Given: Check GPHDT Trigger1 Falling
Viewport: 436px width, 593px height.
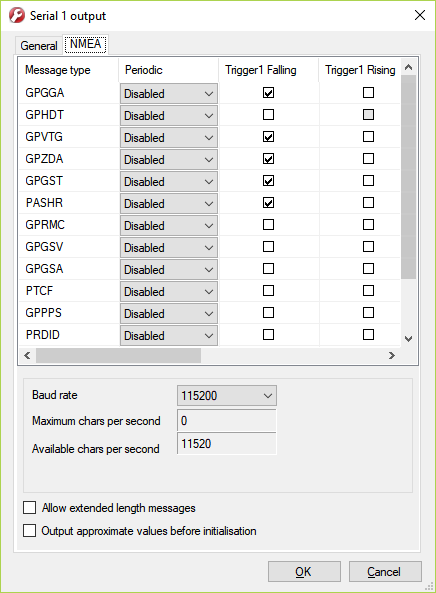Looking at the screenshot, I should point(268,115).
